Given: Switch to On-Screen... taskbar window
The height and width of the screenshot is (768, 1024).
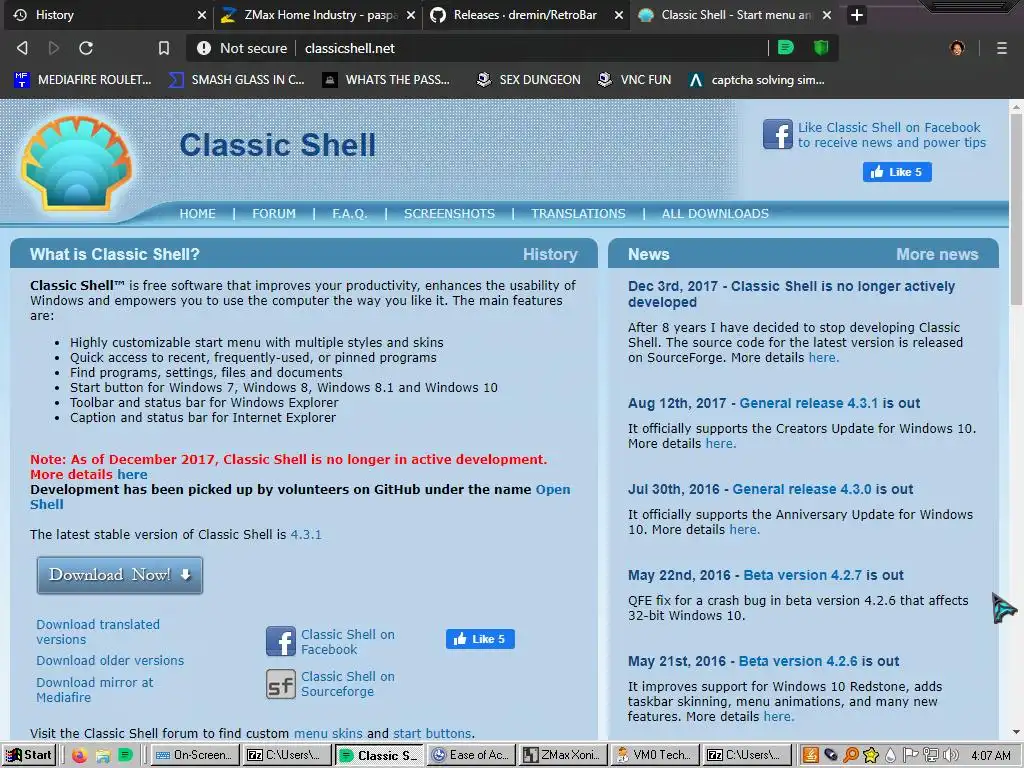Looking at the screenshot, I should point(195,755).
